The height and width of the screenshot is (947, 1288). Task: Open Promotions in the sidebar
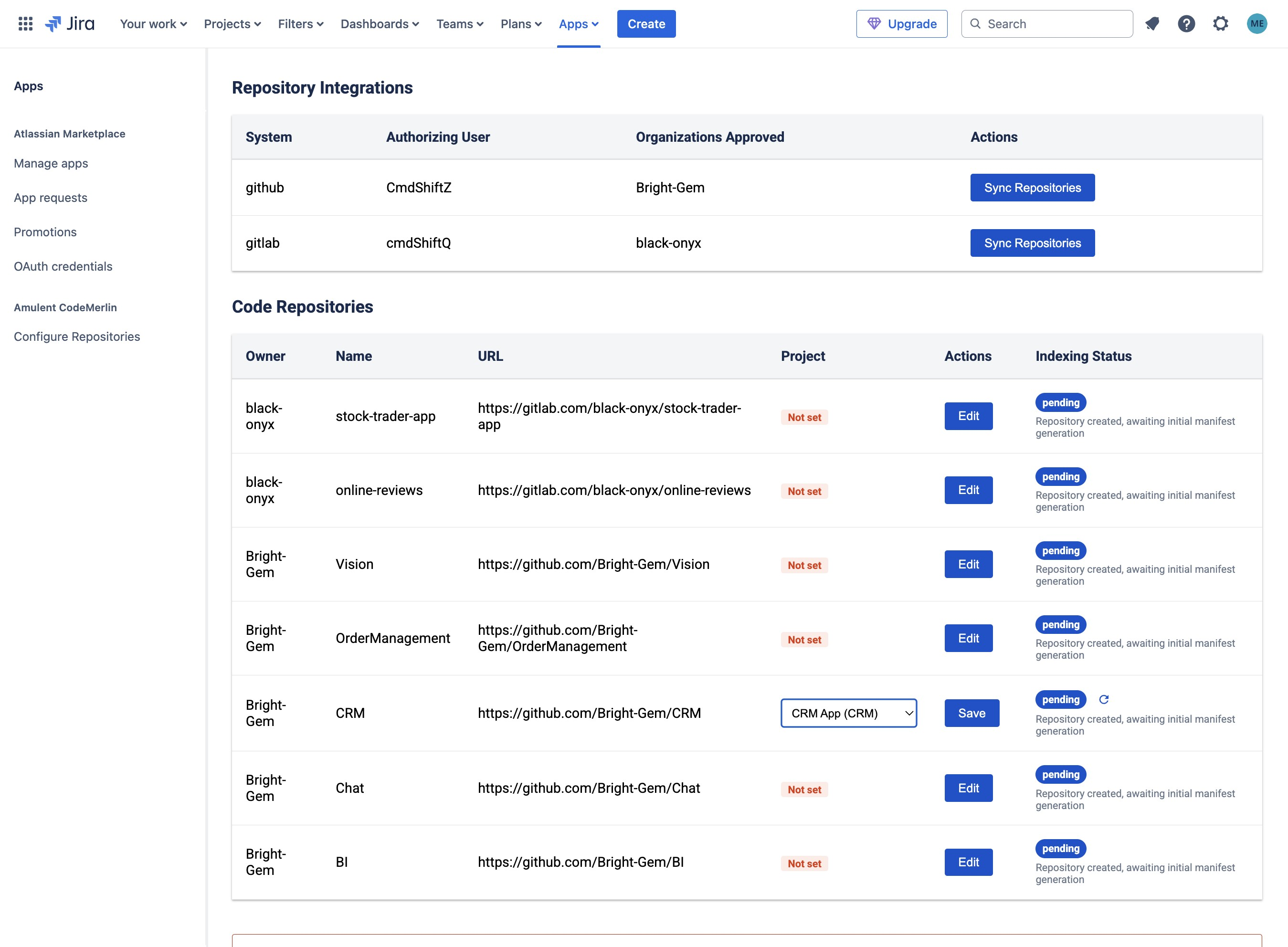[45, 232]
